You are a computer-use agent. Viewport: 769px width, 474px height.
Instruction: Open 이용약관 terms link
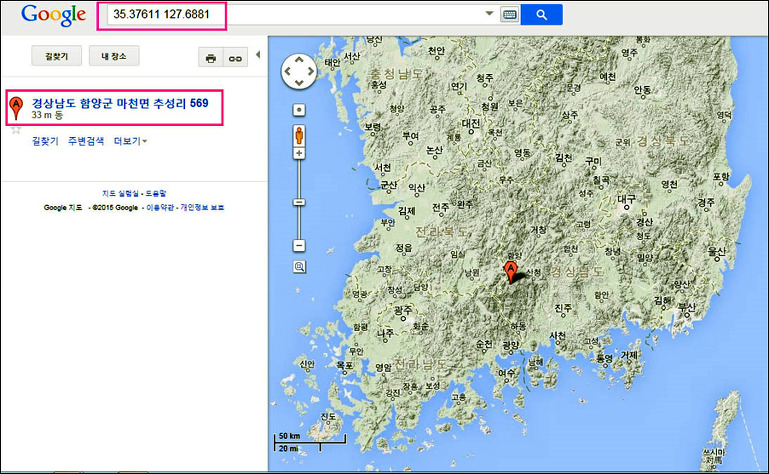point(160,208)
